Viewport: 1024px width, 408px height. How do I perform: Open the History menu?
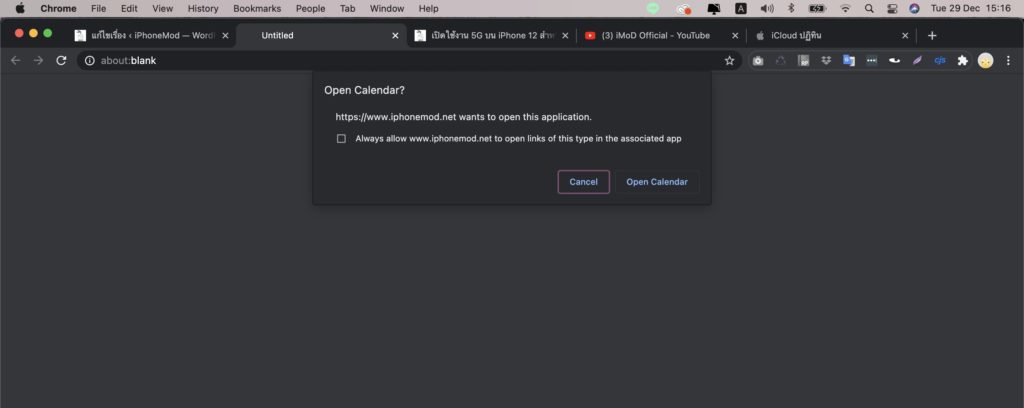pos(203,8)
